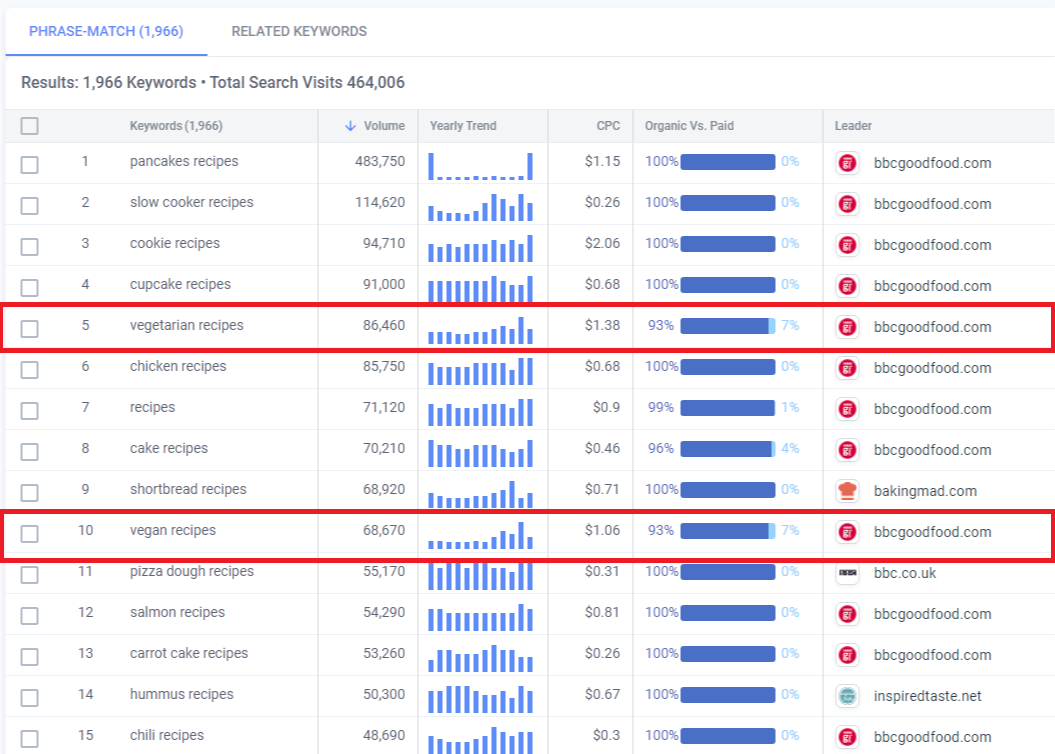1055x754 pixels.
Task: Click the bbcgoodfood icon in chili recipes row
Action: 847,737
